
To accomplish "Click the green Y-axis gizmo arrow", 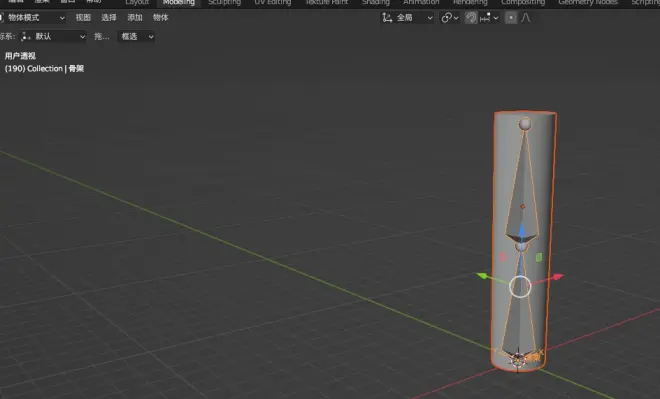I will point(482,276).
